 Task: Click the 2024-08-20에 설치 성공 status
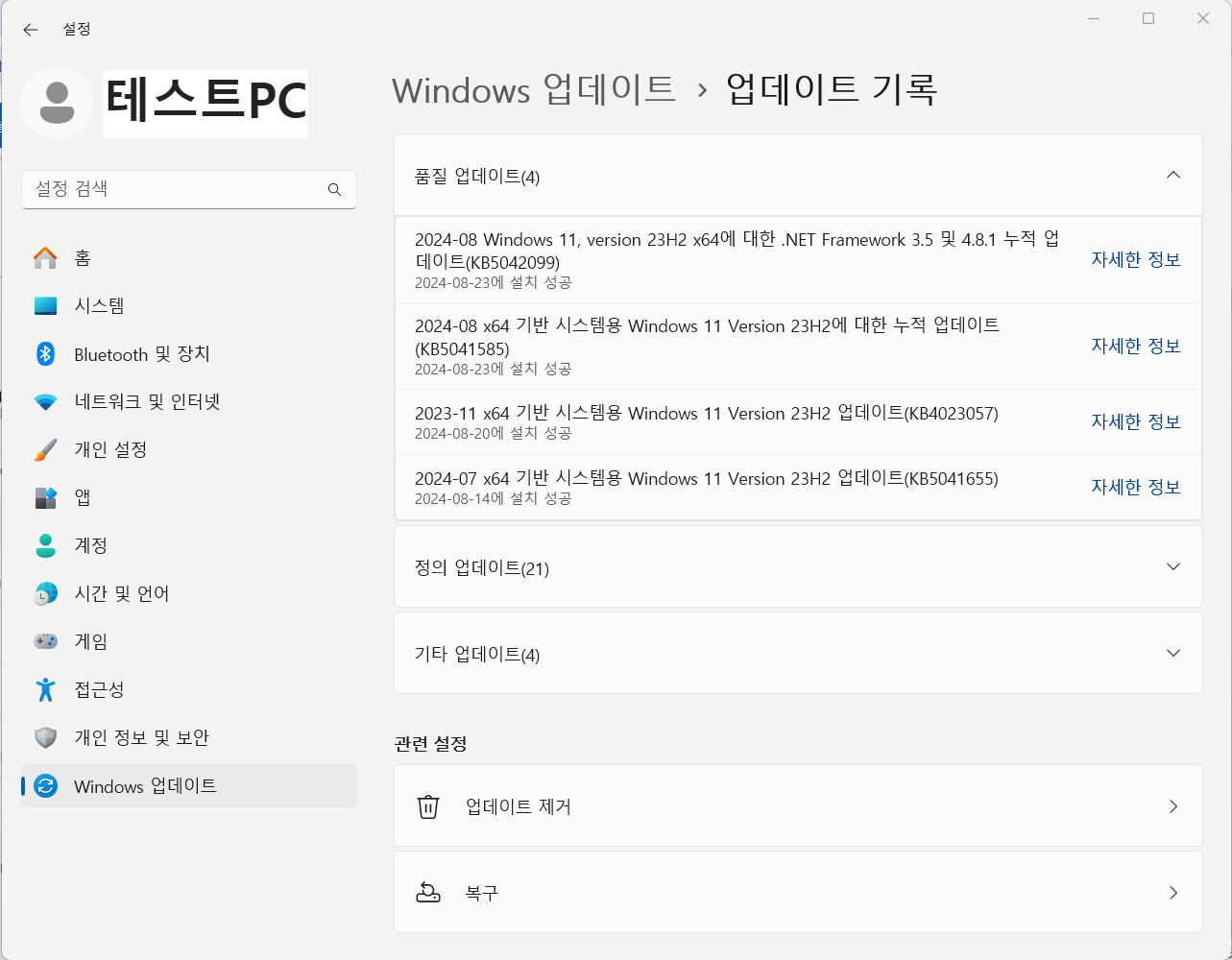click(x=493, y=433)
